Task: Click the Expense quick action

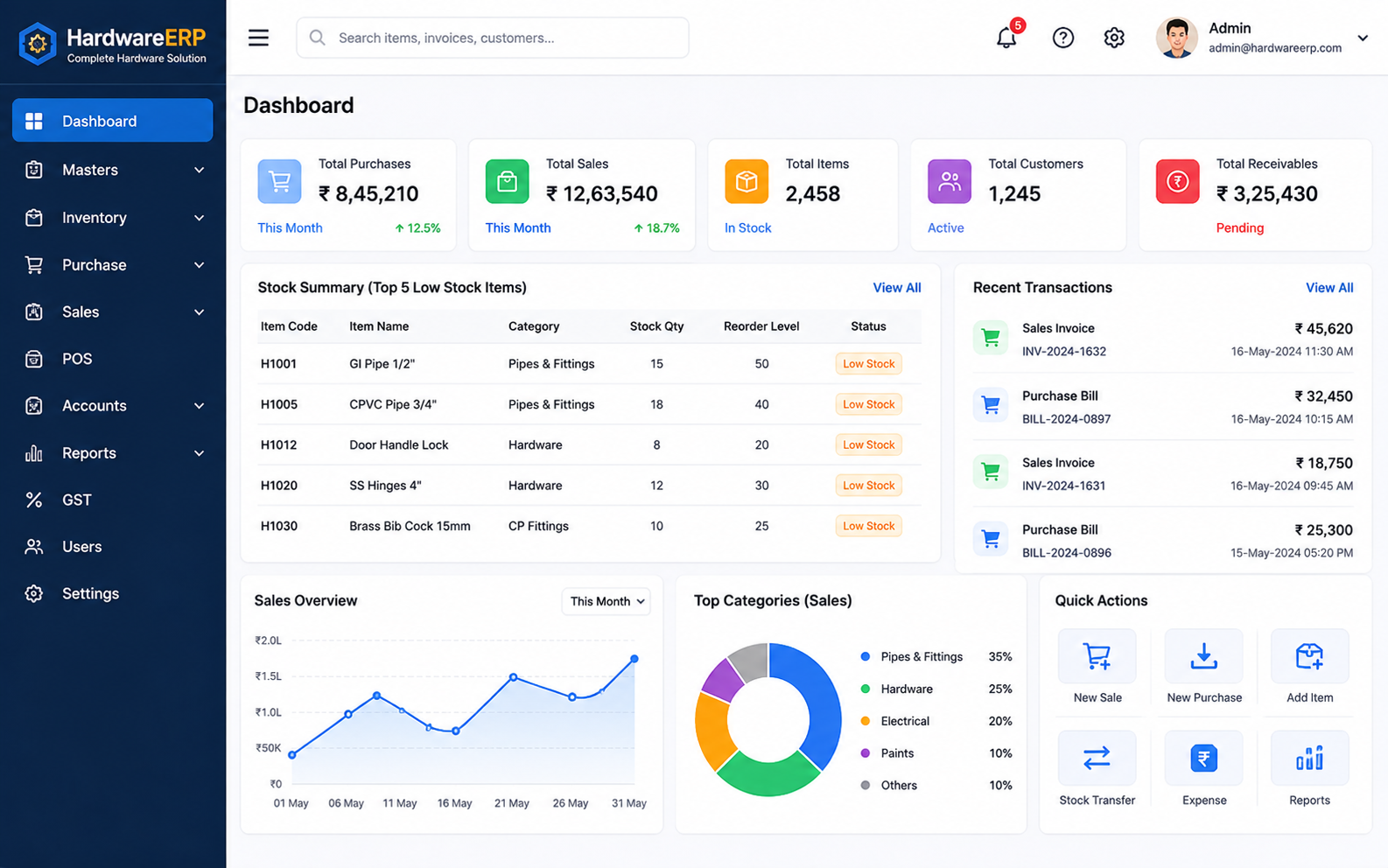Action: pos(1204,769)
